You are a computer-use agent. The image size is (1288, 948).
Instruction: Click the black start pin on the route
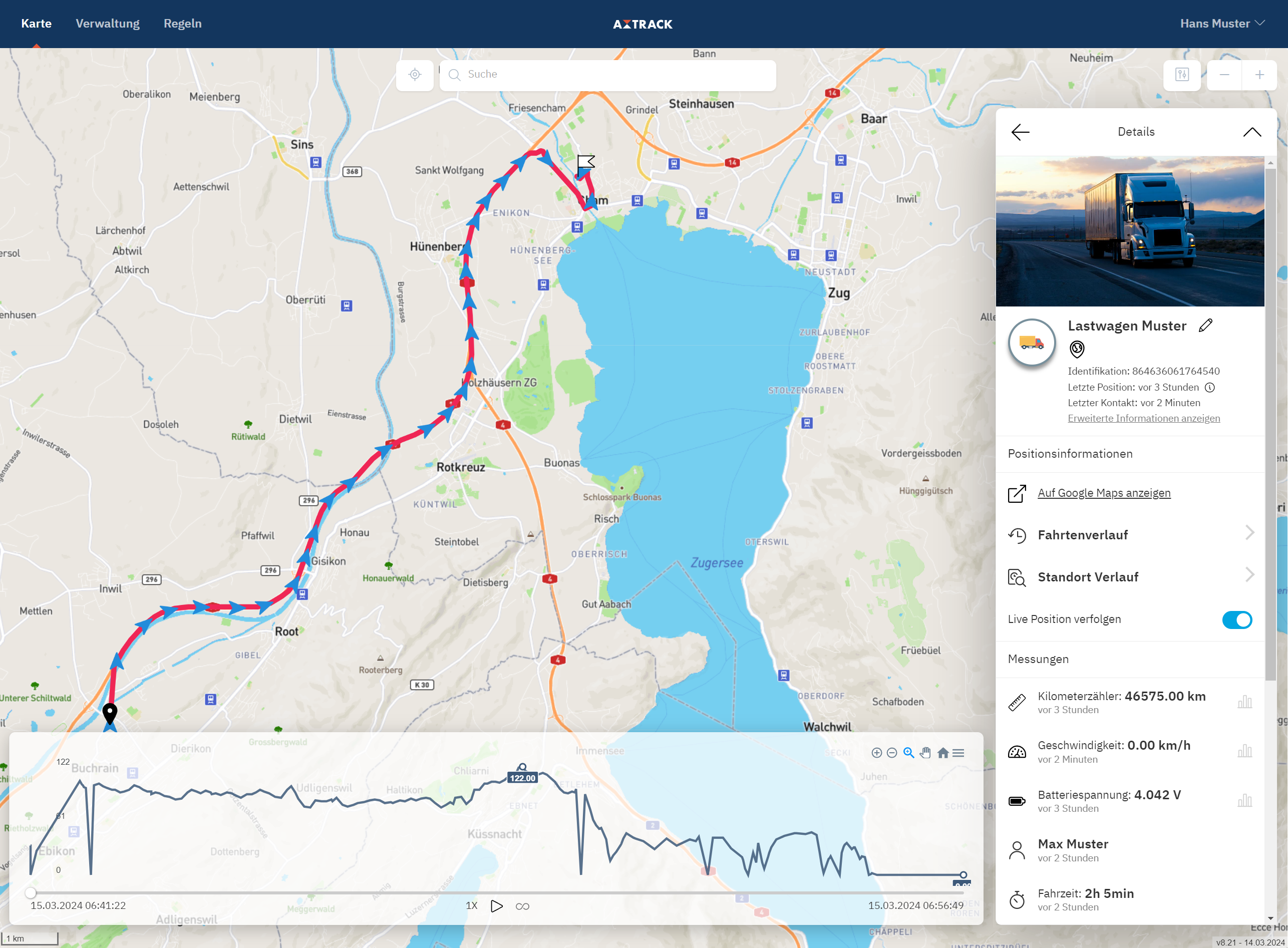tap(110, 713)
